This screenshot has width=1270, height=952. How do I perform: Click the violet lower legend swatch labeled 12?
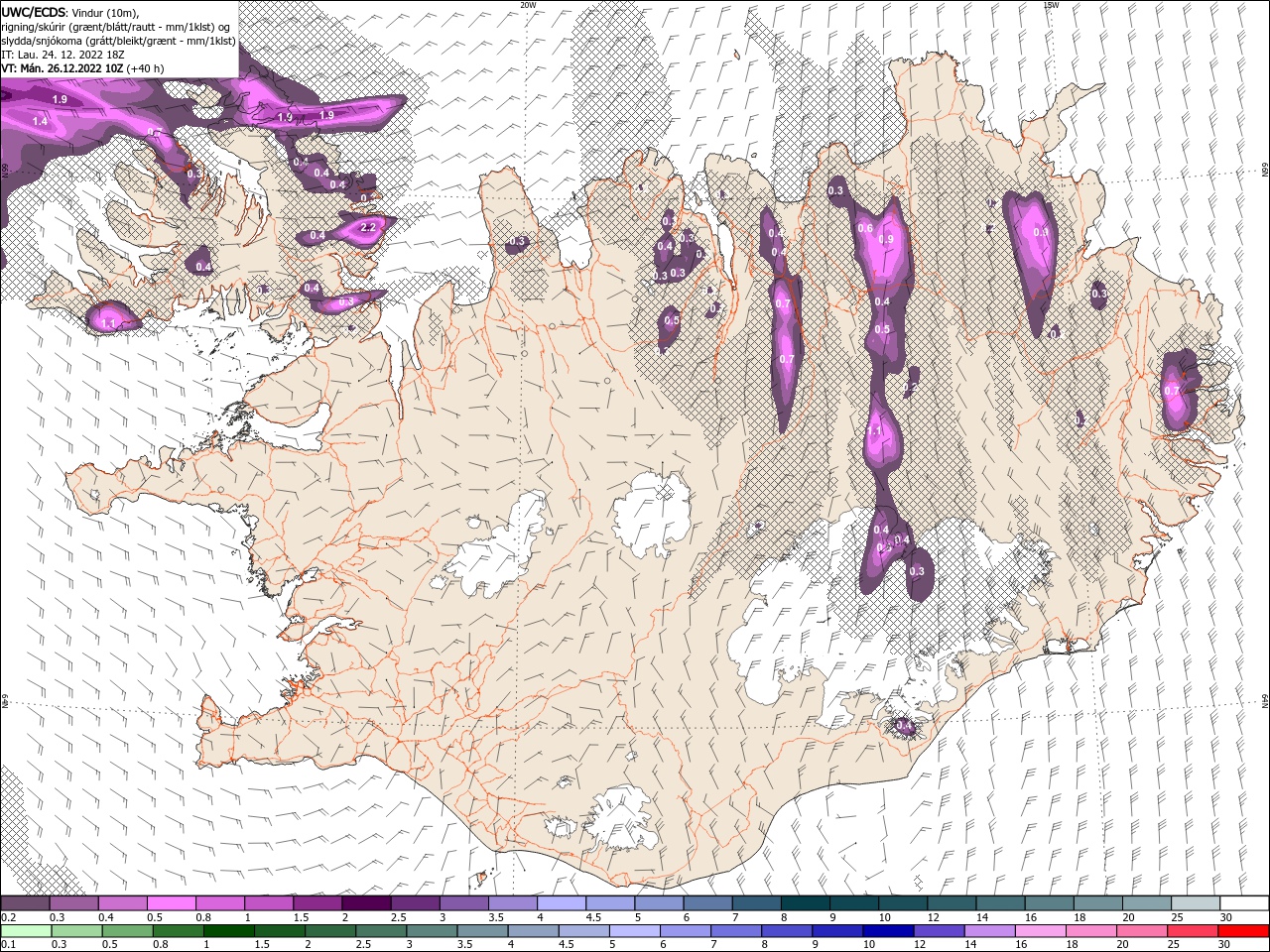[x=940, y=931]
